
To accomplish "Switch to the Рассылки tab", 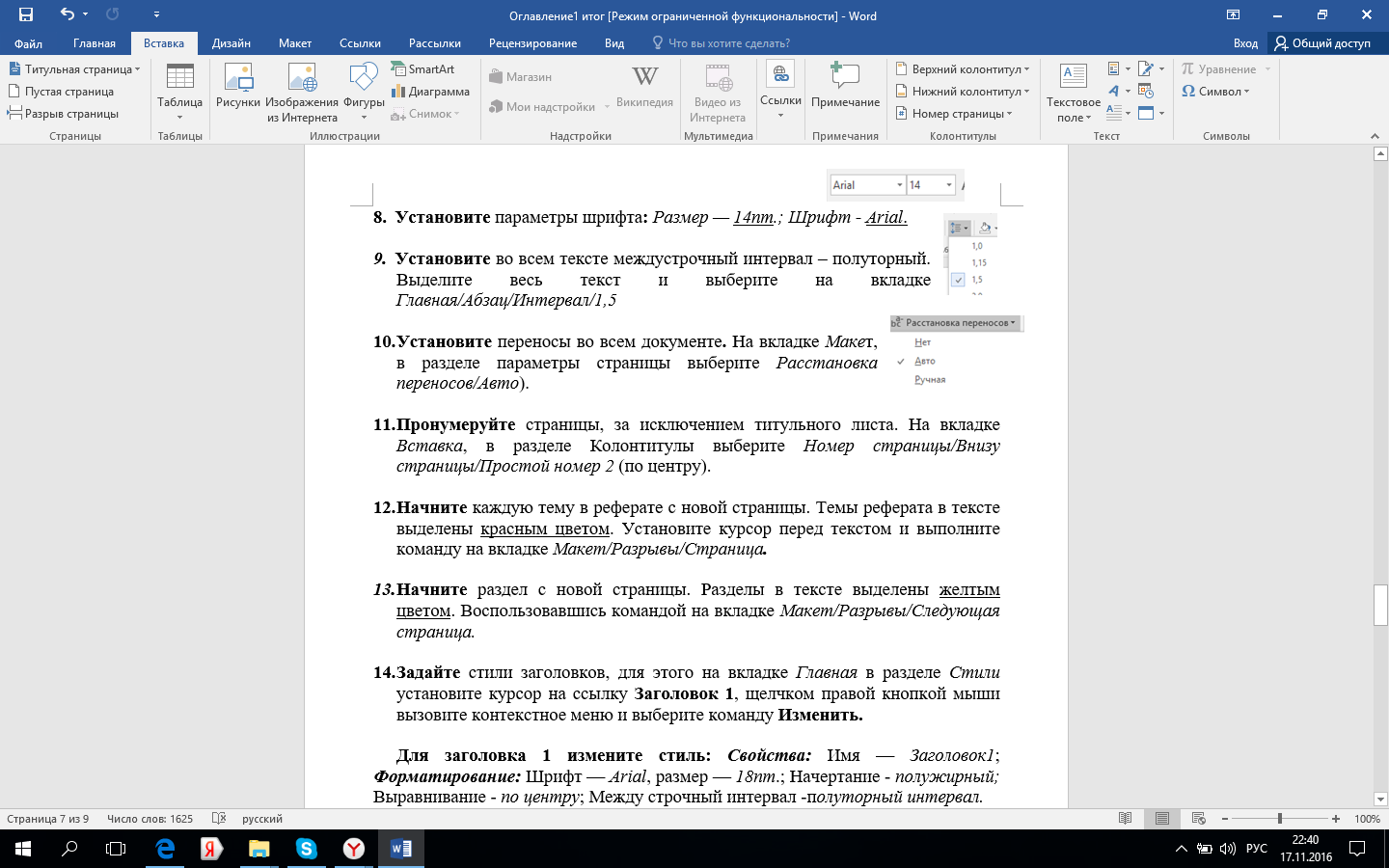I will click(435, 43).
